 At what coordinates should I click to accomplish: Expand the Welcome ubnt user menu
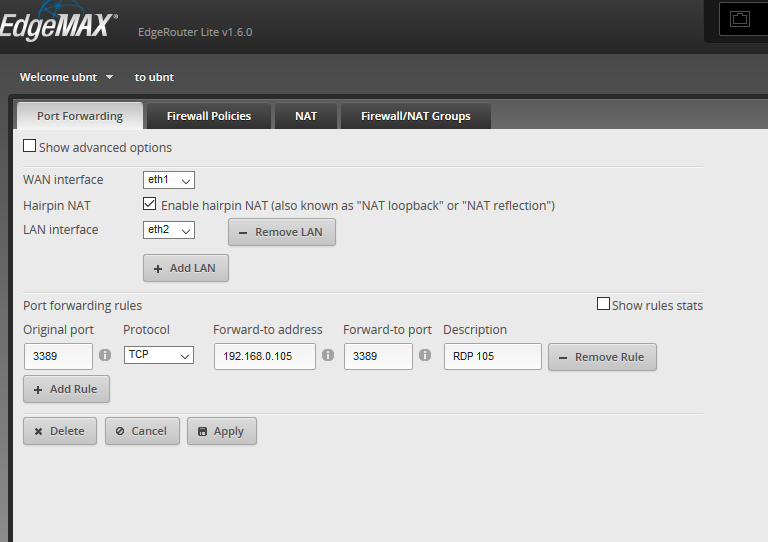(x=66, y=77)
